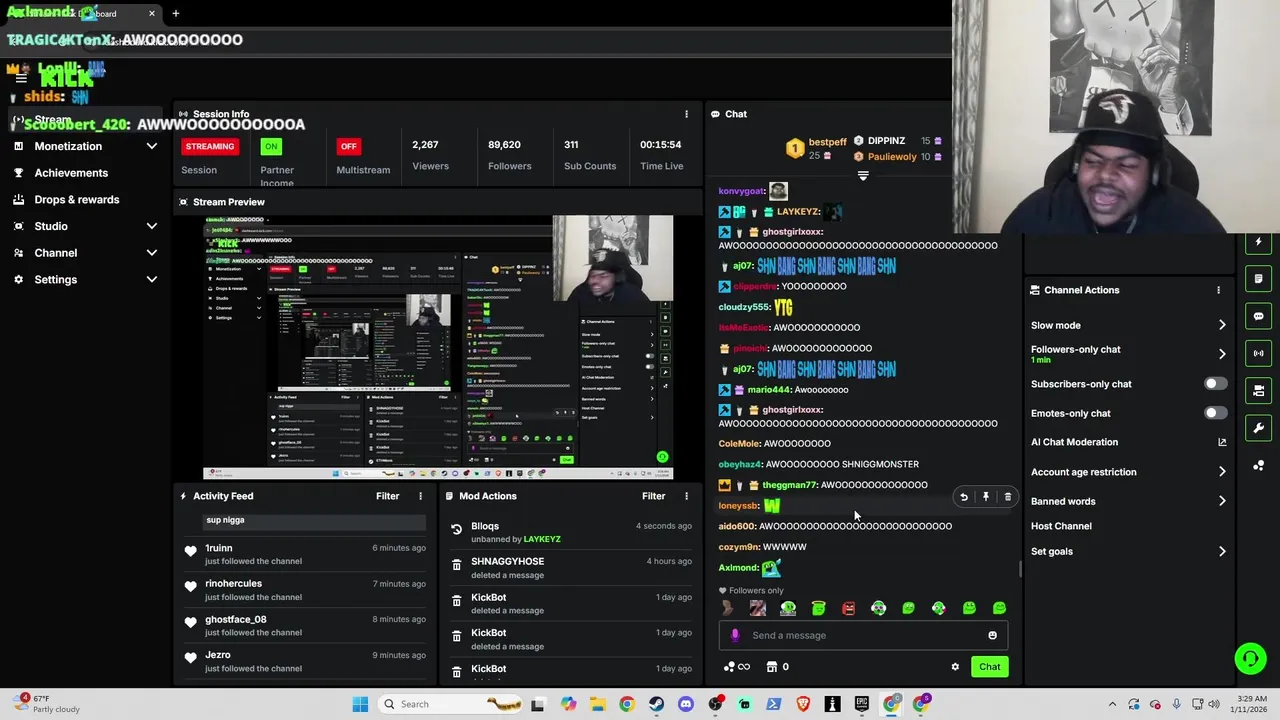Image resolution: width=1280 pixels, height=720 pixels.
Task: Click the broadcast signal sidebar icon
Action: (1258, 353)
